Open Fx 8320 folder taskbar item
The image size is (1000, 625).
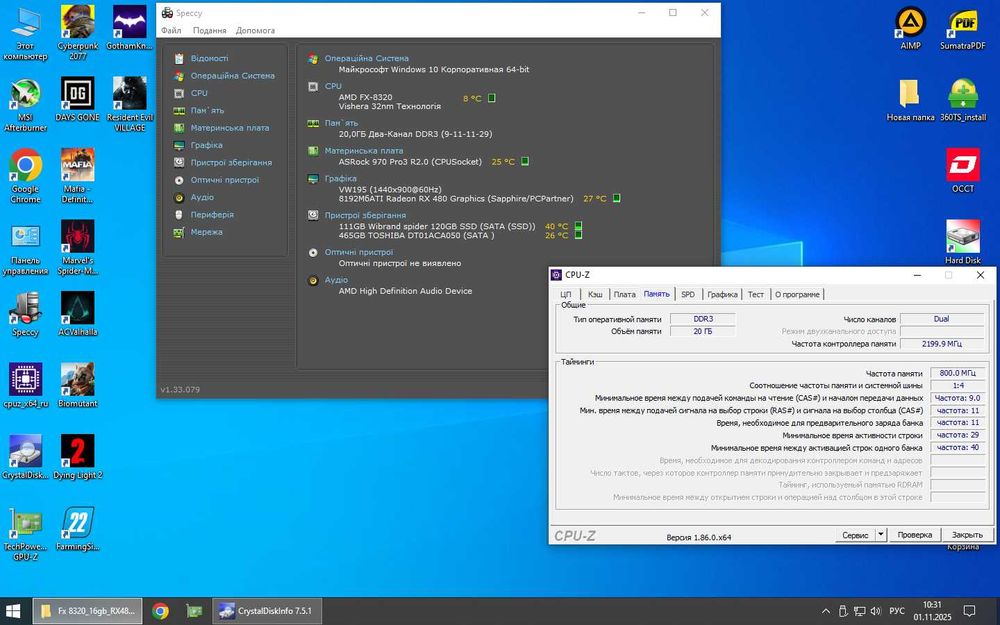pos(87,611)
